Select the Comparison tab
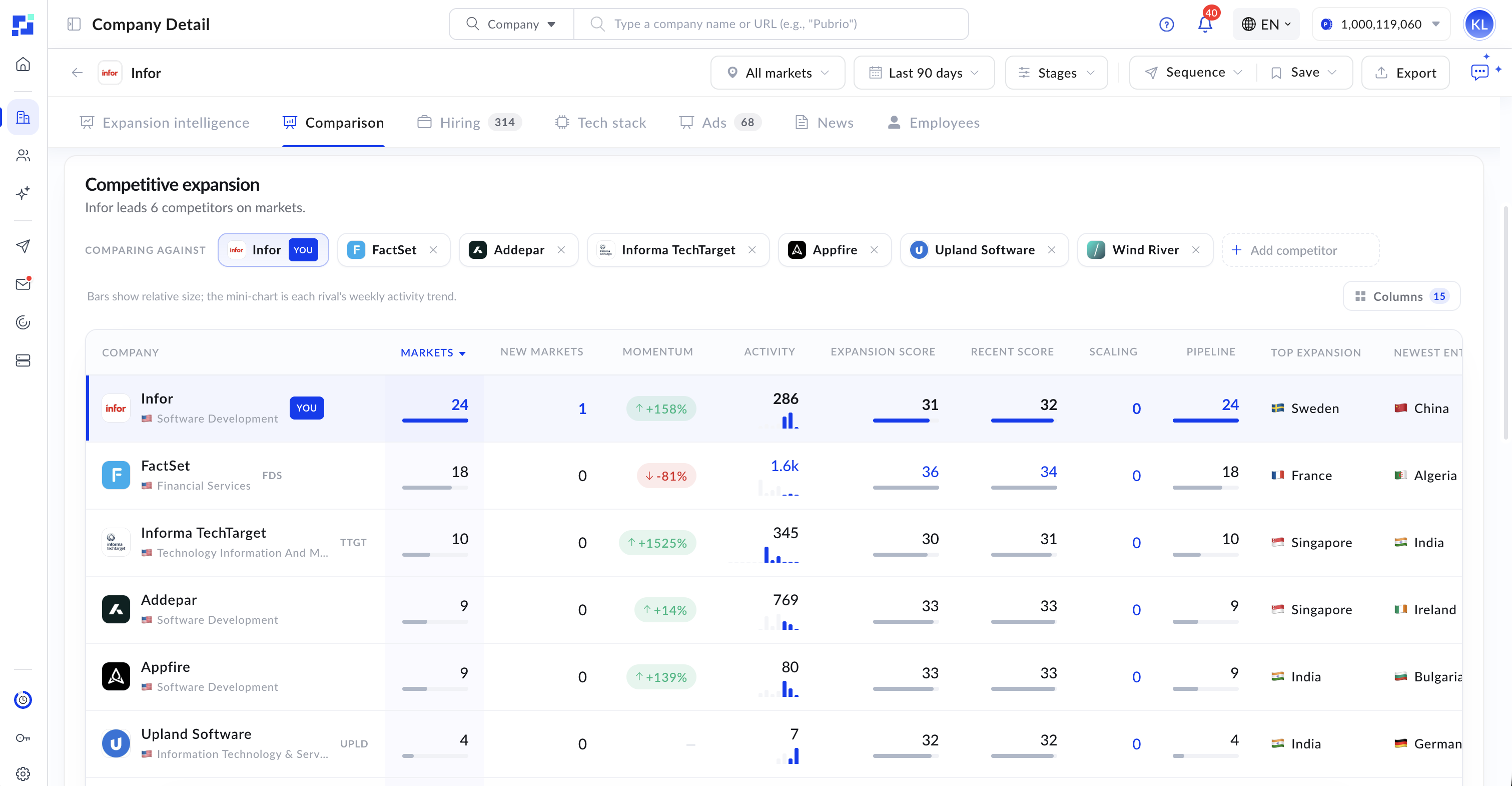The height and width of the screenshot is (786, 1512). tap(333, 122)
